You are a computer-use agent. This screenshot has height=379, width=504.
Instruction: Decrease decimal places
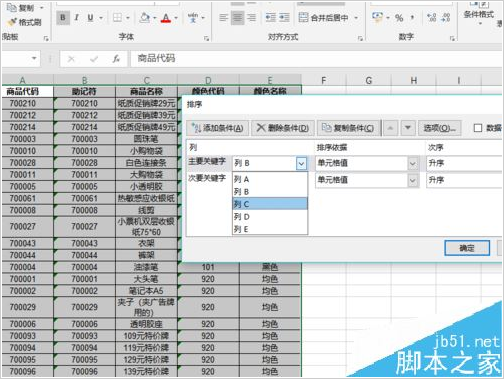pyautogui.click(x=446, y=17)
